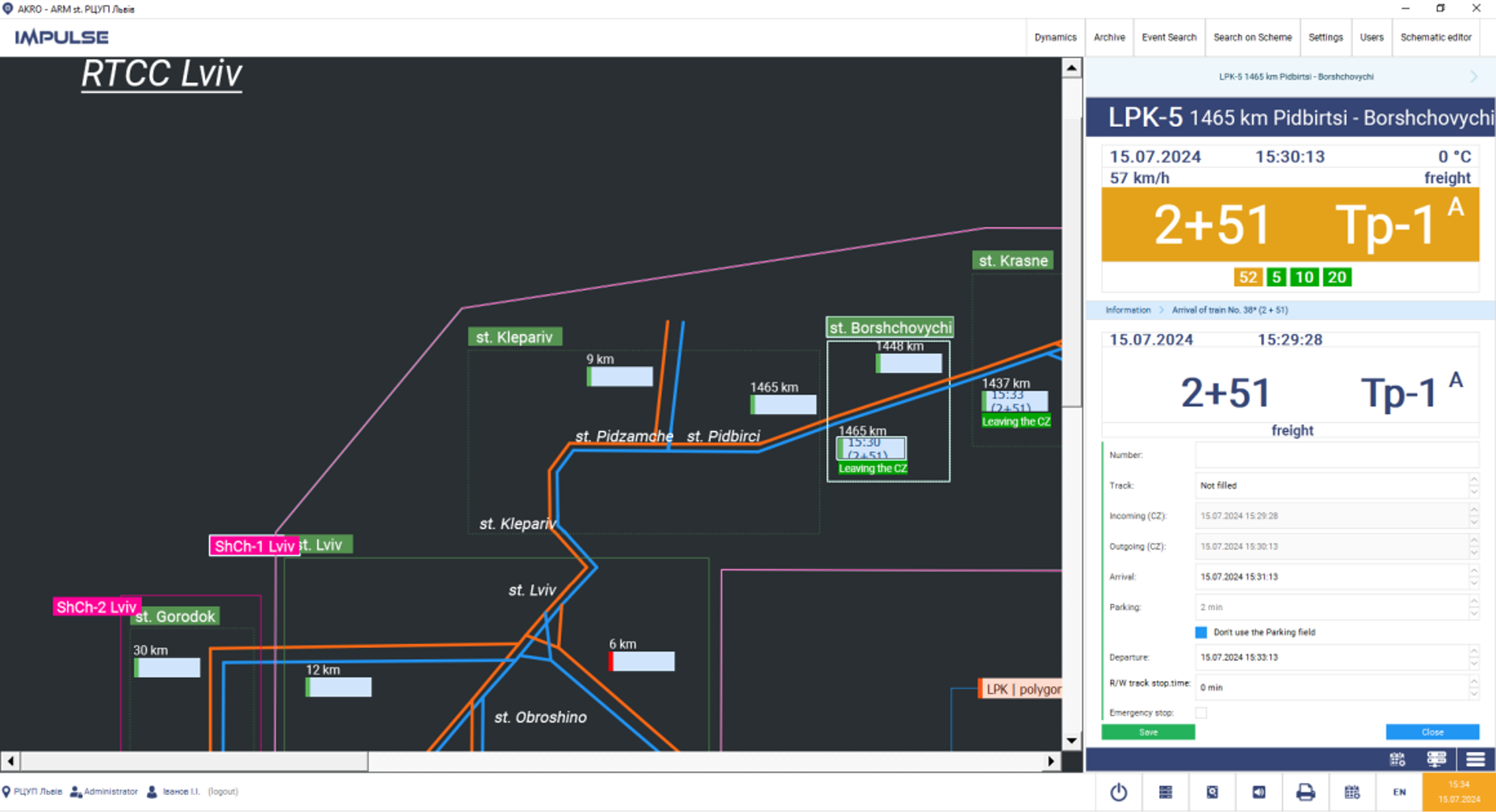Toggle 'Don't use the Parking field' checkbox

(1201, 632)
